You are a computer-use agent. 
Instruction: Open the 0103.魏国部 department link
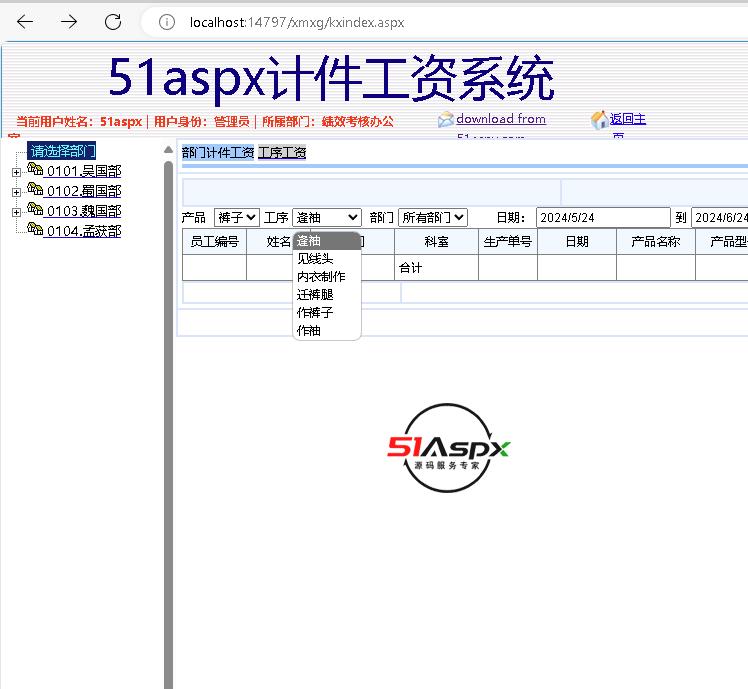84,211
